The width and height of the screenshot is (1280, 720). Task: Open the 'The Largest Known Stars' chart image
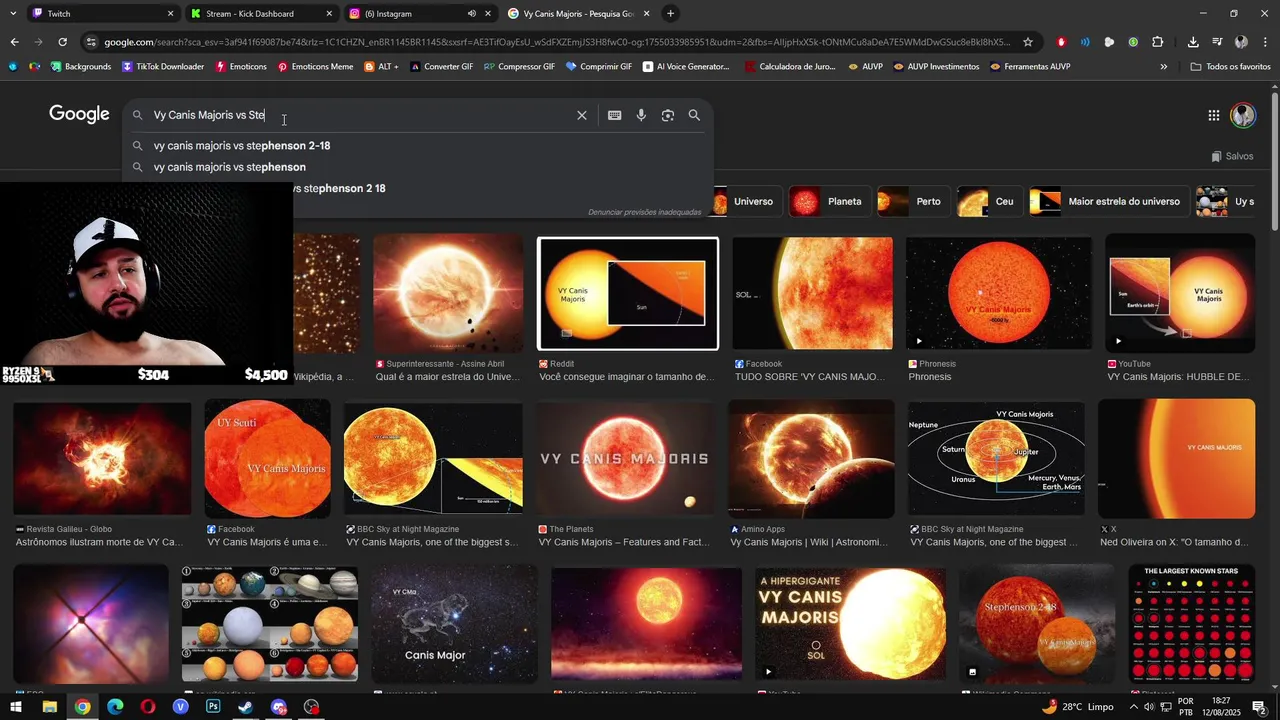point(1191,624)
